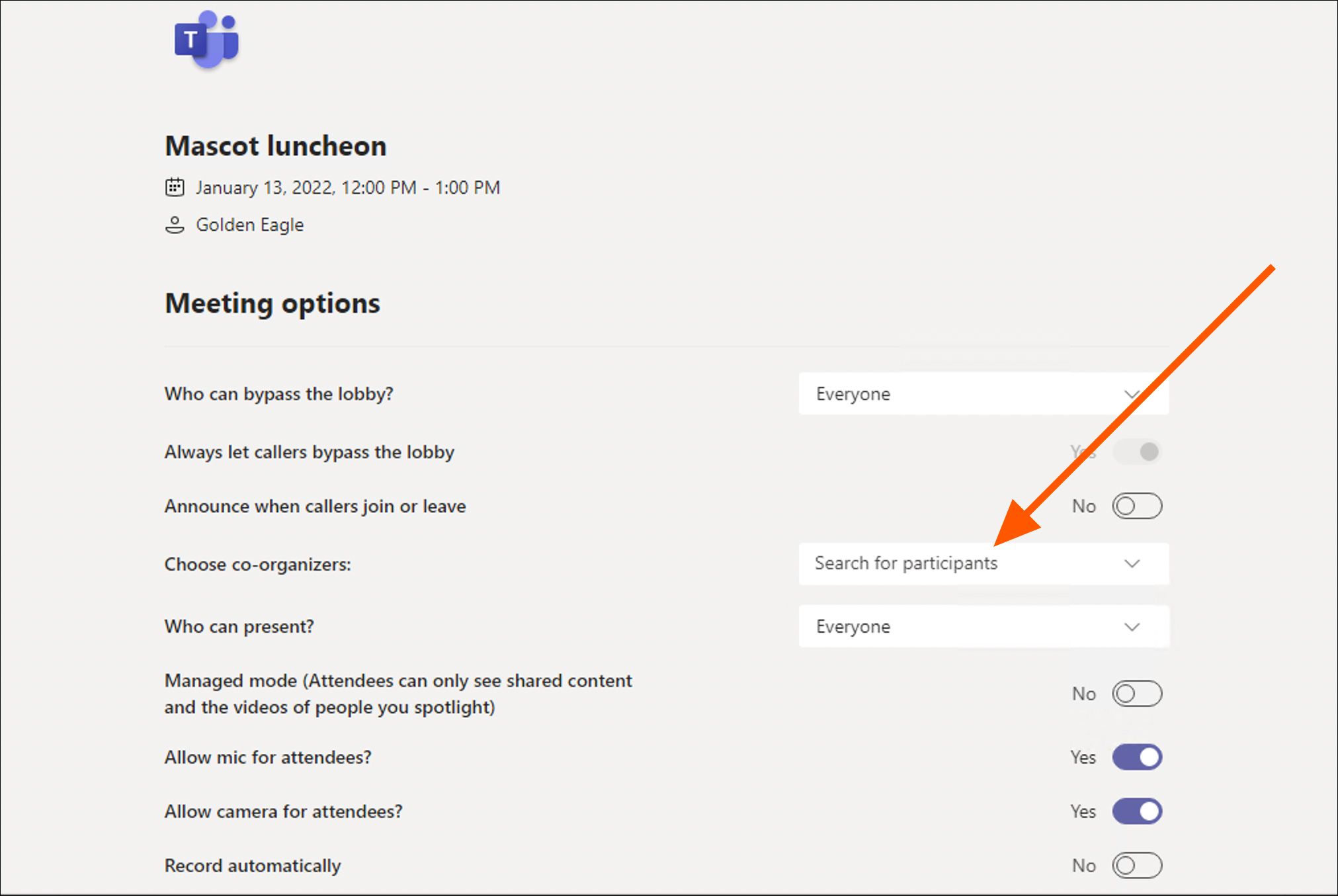Click the Who can present chevron
Image resolution: width=1338 pixels, height=896 pixels.
(1132, 627)
